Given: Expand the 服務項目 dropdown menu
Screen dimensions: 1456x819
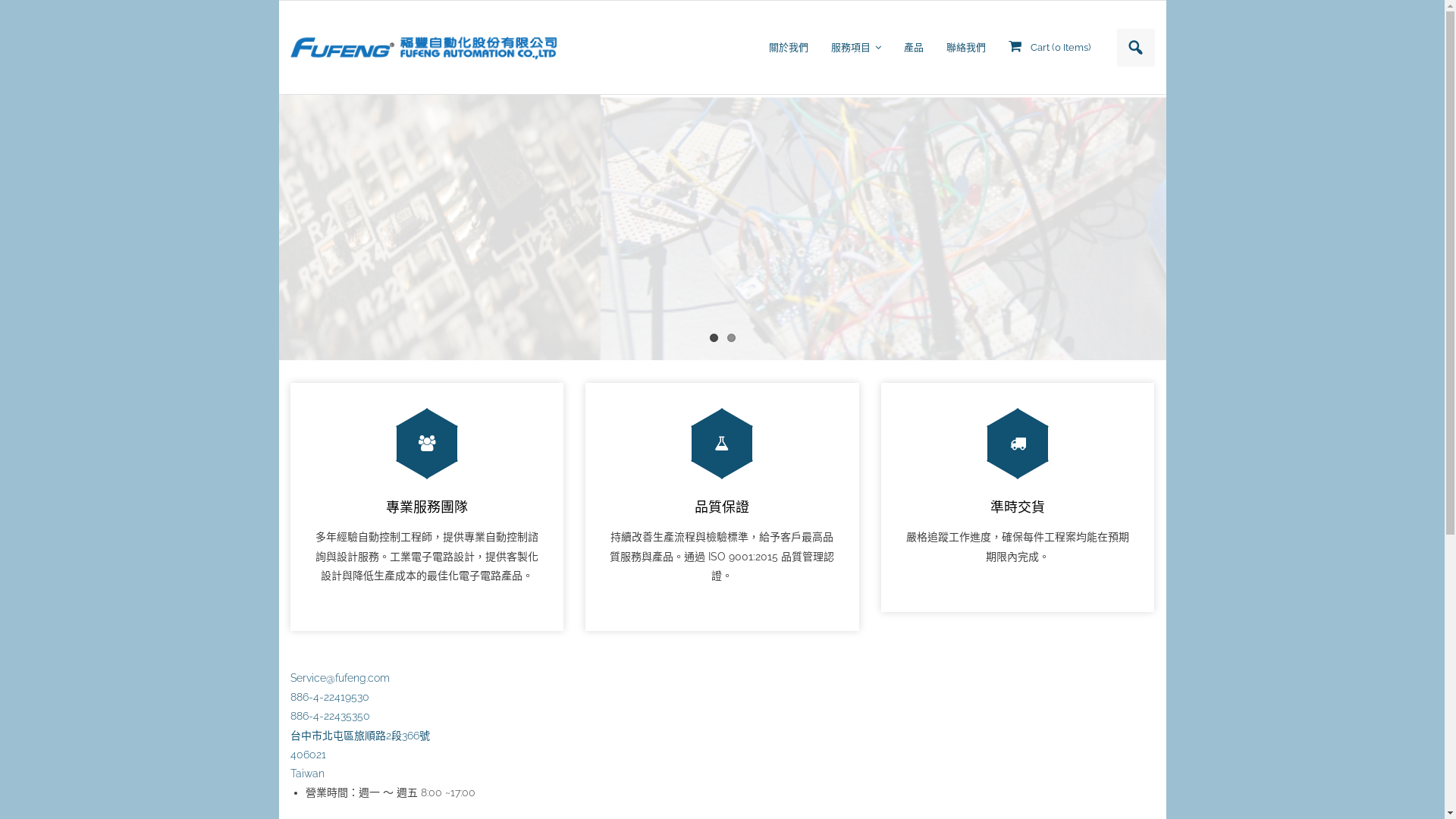Looking at the screenshot, I should click(850, 48).
